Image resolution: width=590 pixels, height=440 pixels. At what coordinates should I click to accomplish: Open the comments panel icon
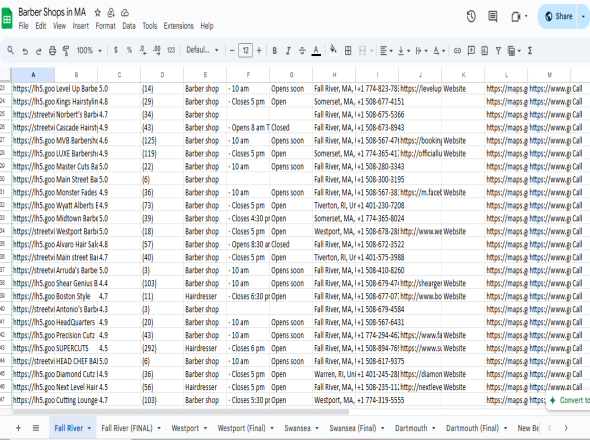click(x=493, y=16)
